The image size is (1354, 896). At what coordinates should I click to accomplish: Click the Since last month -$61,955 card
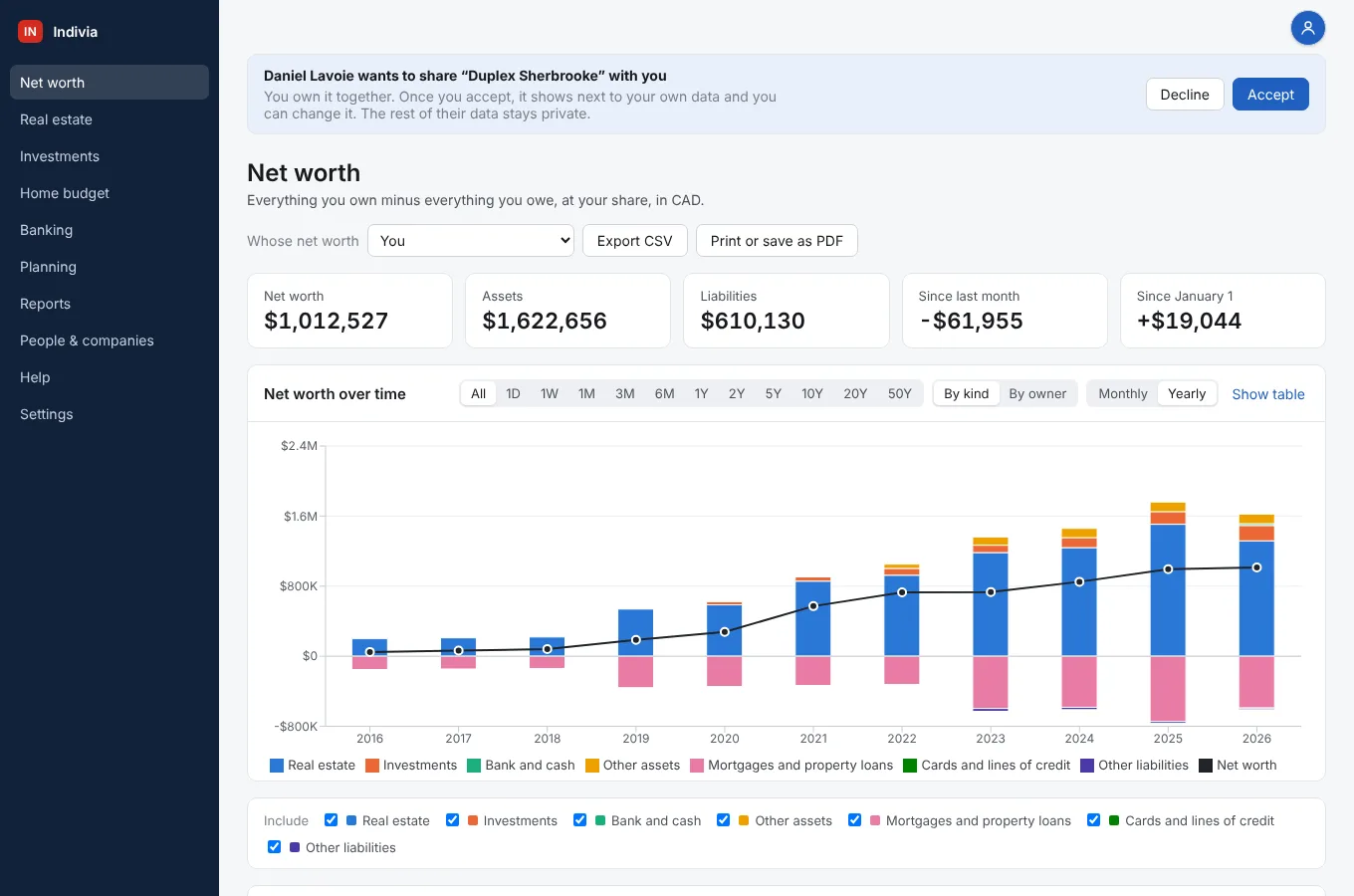point(1005,311)
